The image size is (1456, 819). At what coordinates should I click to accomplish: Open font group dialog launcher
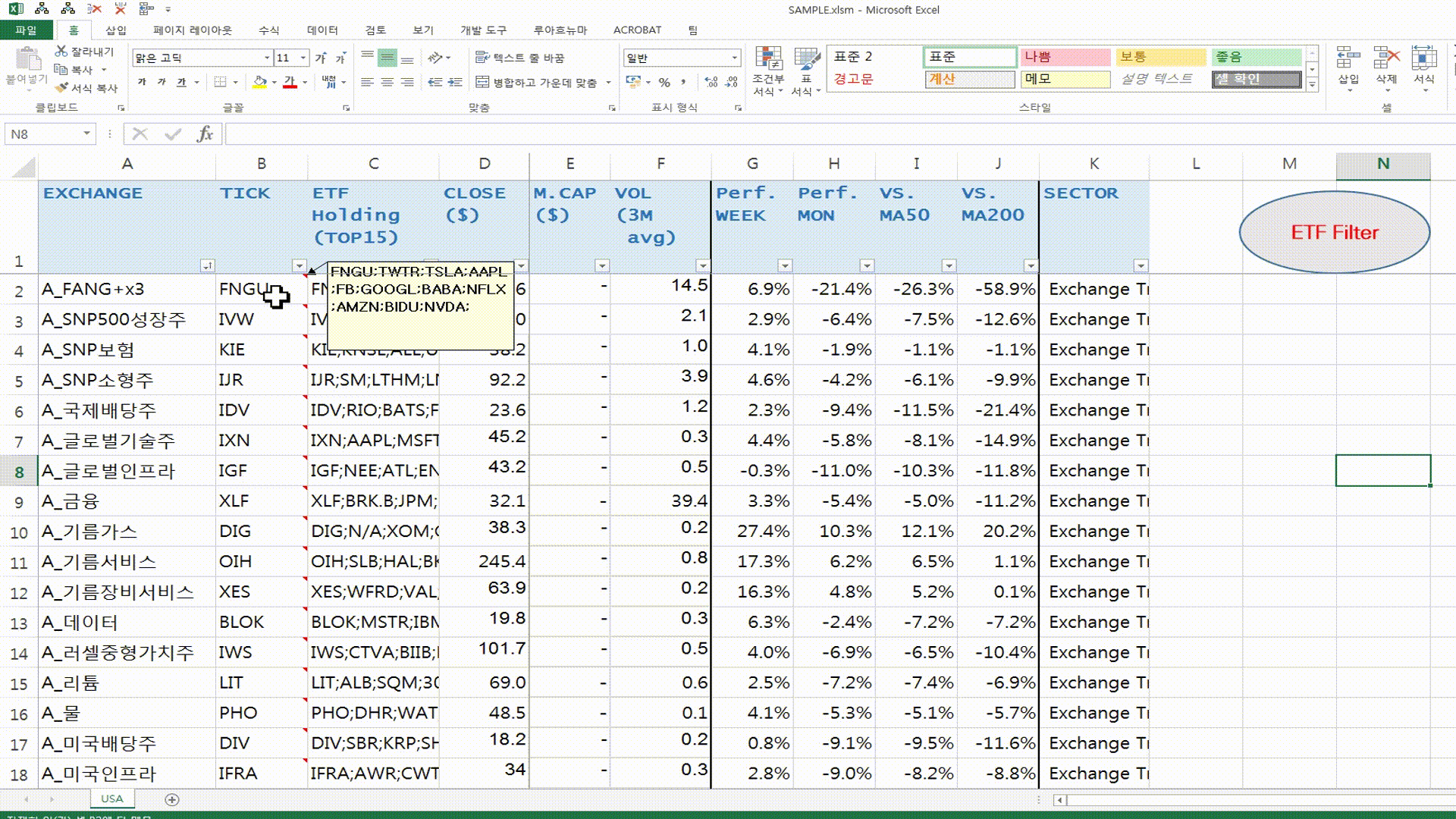click(x=347, y=108)
